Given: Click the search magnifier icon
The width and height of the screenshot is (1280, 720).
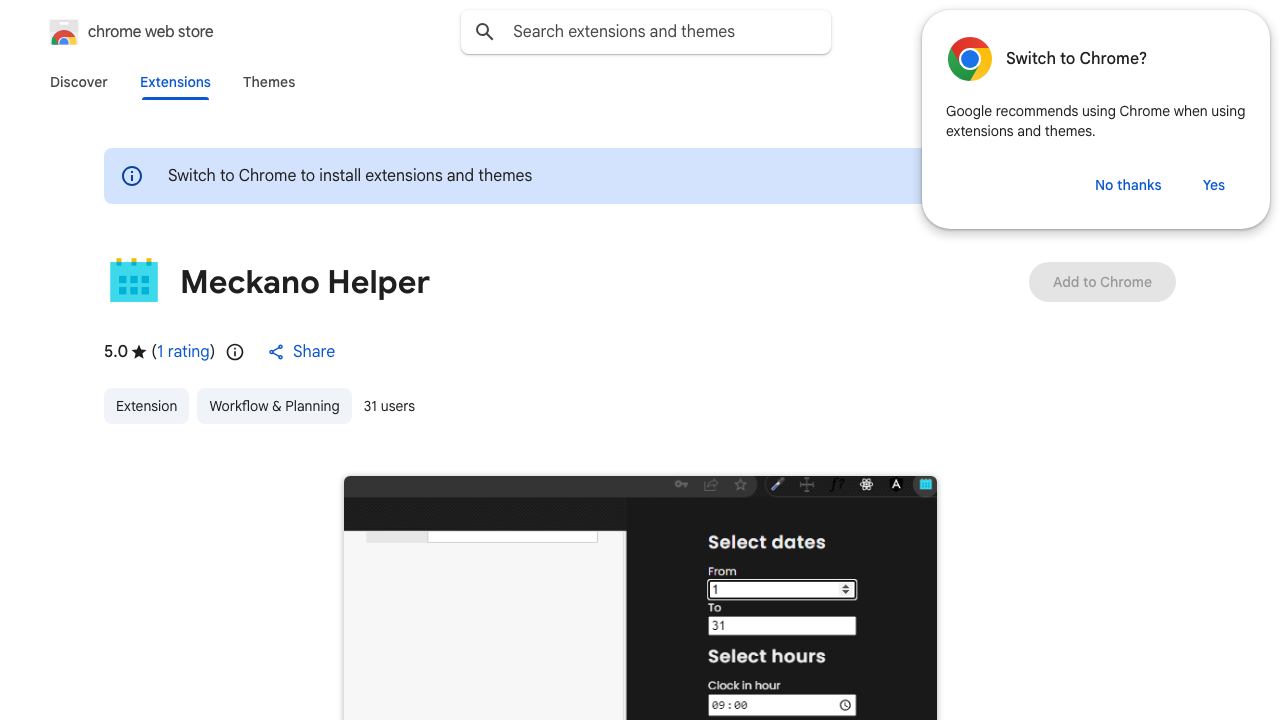Looking at the screenshot, I should [x=485, y=32].
